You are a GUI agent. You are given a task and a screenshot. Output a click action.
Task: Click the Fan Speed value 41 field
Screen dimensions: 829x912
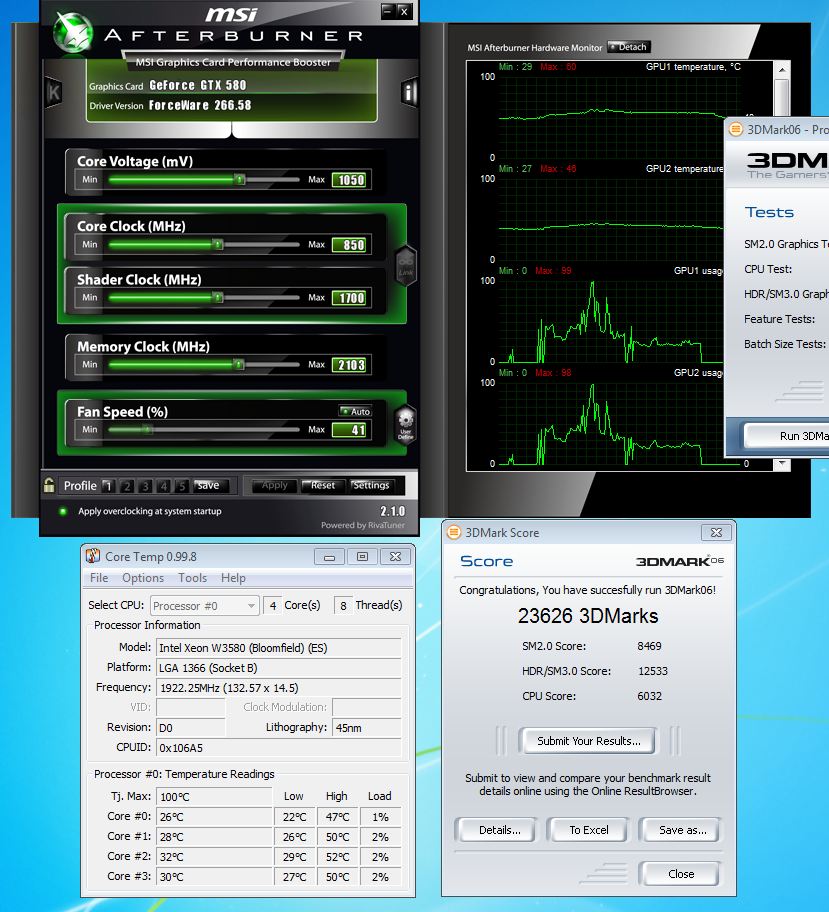click(x=351, y=430)
